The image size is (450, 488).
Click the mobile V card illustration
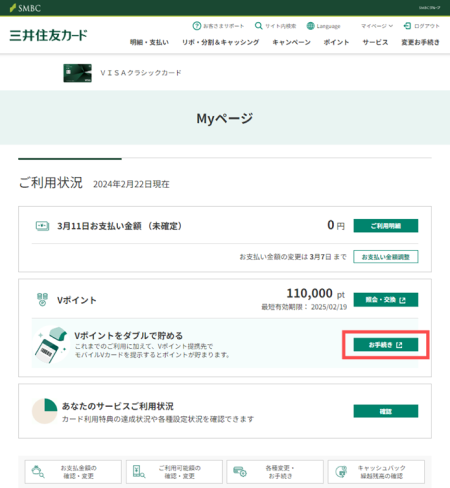[51, 345]
